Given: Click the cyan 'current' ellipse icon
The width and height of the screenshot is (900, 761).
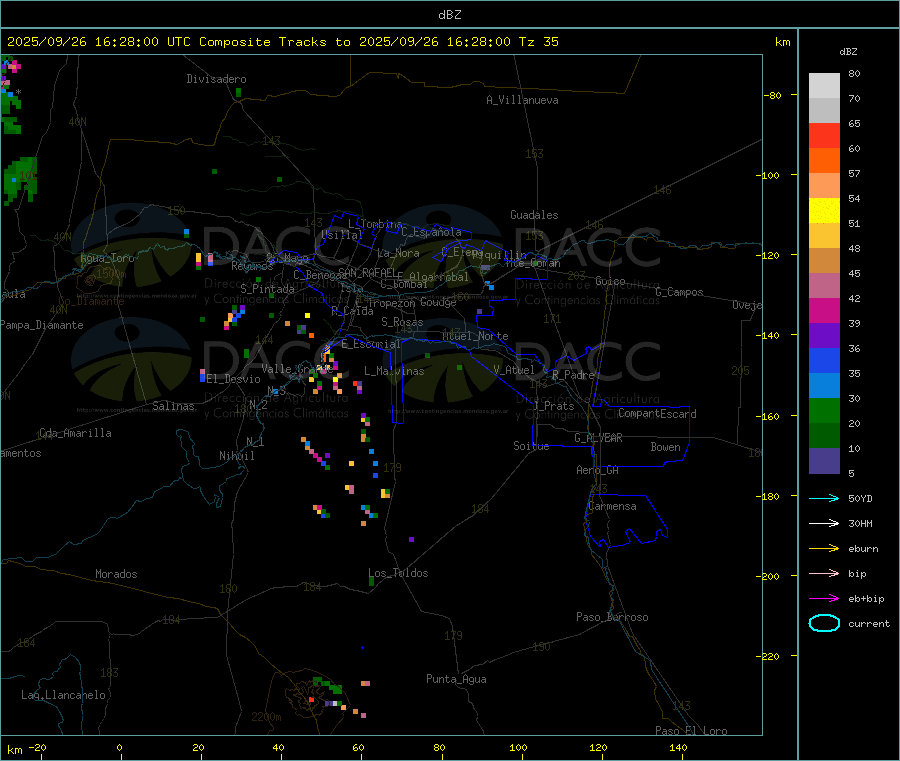Looking at the screenshot, I should point(824,623).
